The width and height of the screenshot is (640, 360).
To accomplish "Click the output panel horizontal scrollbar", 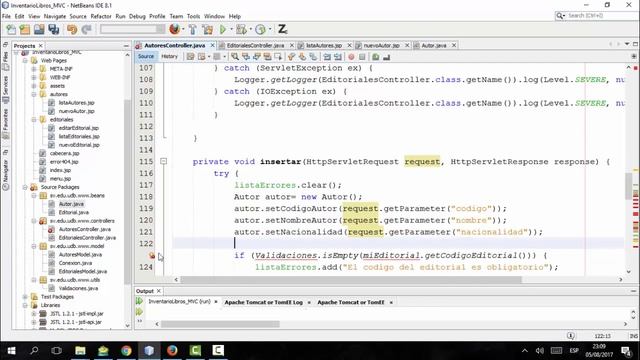I will coord(220,324).
